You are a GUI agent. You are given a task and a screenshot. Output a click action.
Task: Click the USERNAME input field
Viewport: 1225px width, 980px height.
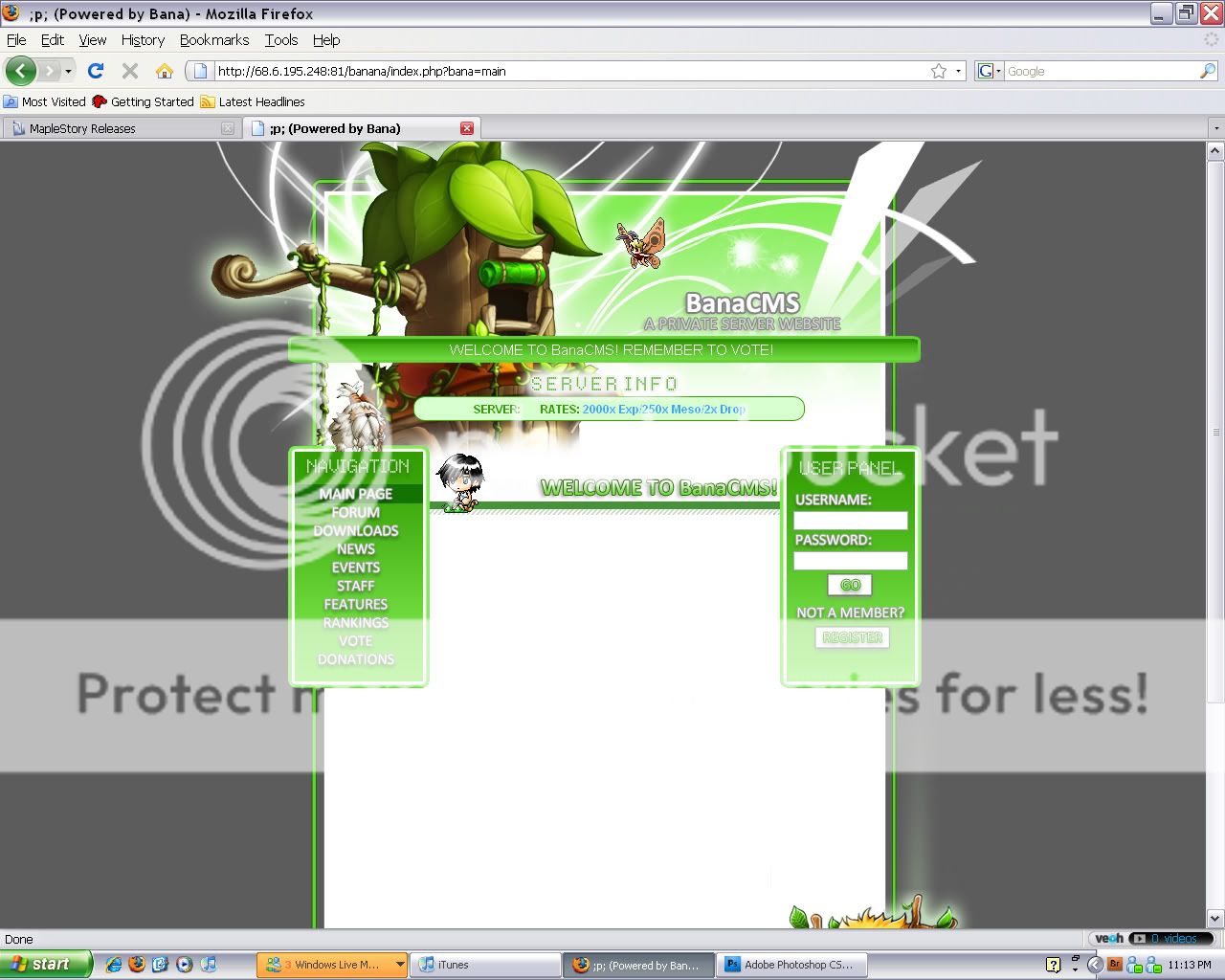[x=850, y=521]
